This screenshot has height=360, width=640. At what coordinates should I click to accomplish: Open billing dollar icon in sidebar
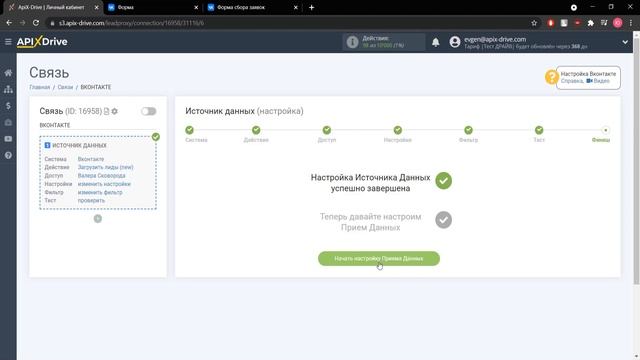pyautogui.click(x=8, y=106)
